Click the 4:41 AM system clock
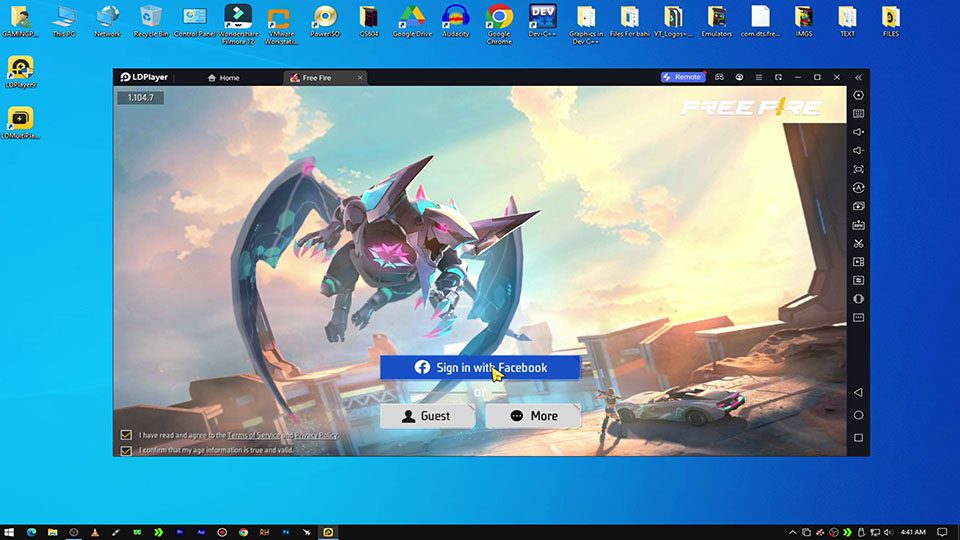This screenshot has width=960, height=540. pyautogui.click(x=913, y=532)
